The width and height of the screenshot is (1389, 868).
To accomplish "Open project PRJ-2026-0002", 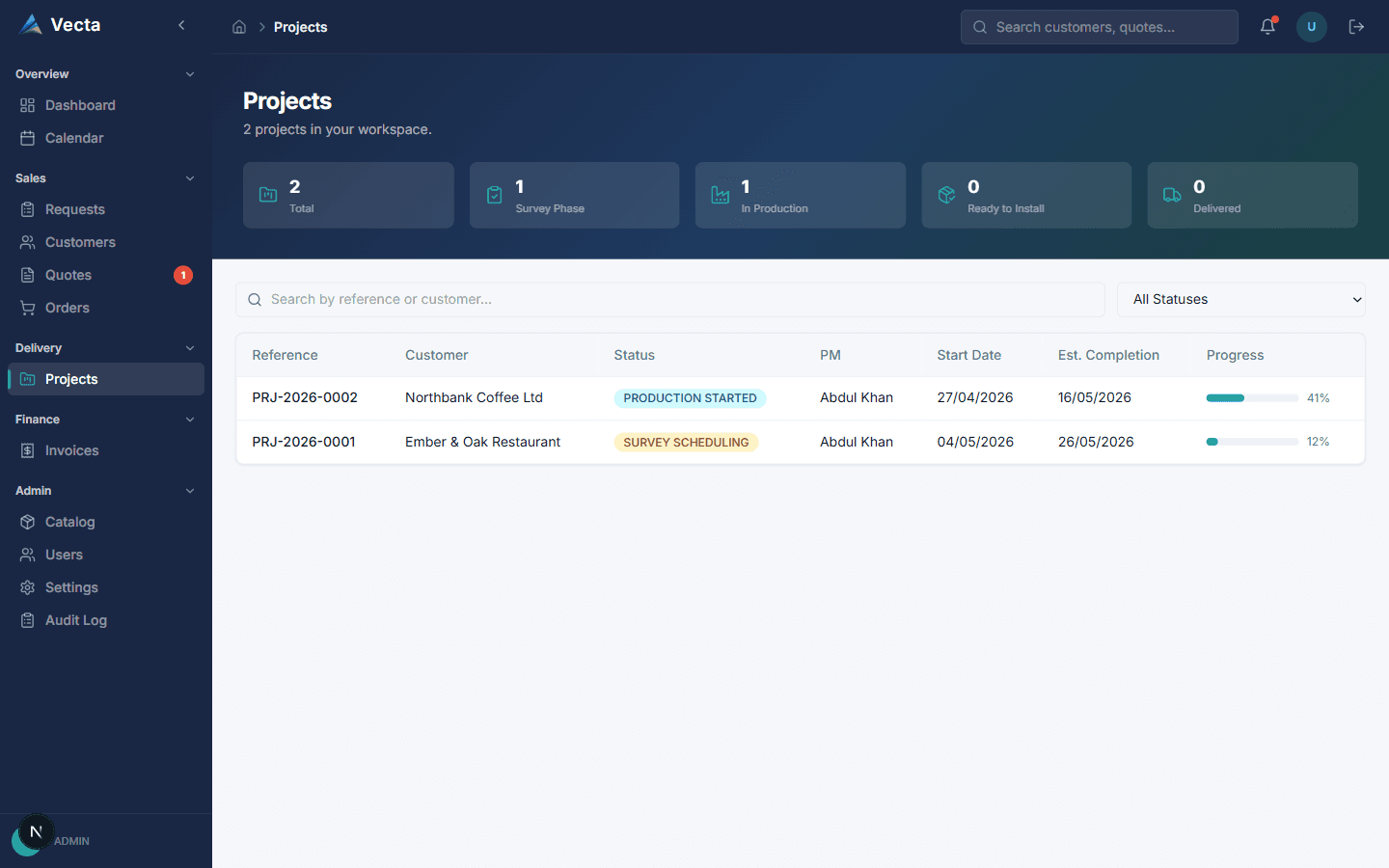I will tap(305, 397).
